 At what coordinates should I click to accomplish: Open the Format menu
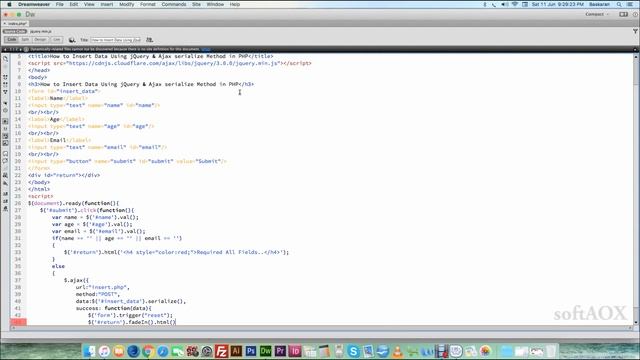pyautogui.click(x=148, y=4)
